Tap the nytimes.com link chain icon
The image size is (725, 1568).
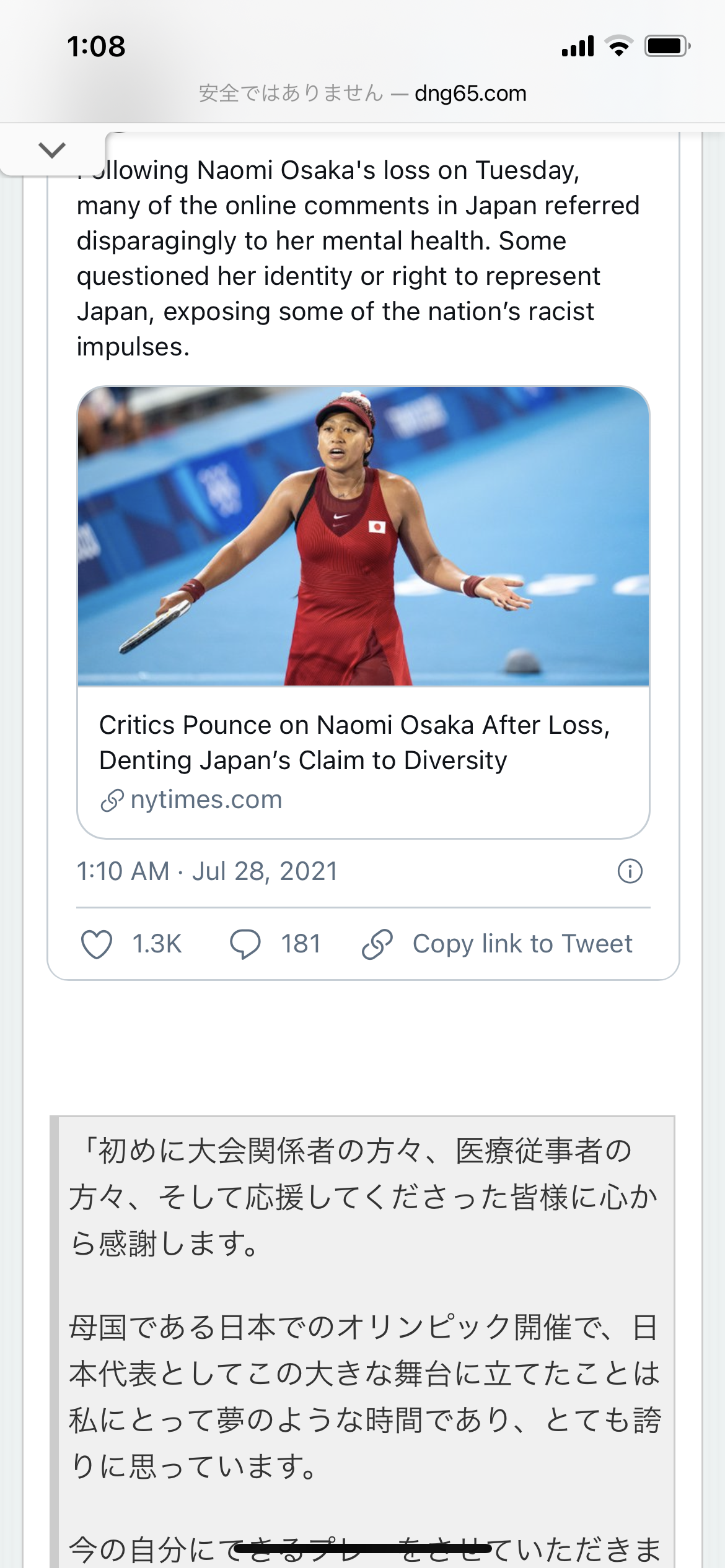click(x=112, y=800)
